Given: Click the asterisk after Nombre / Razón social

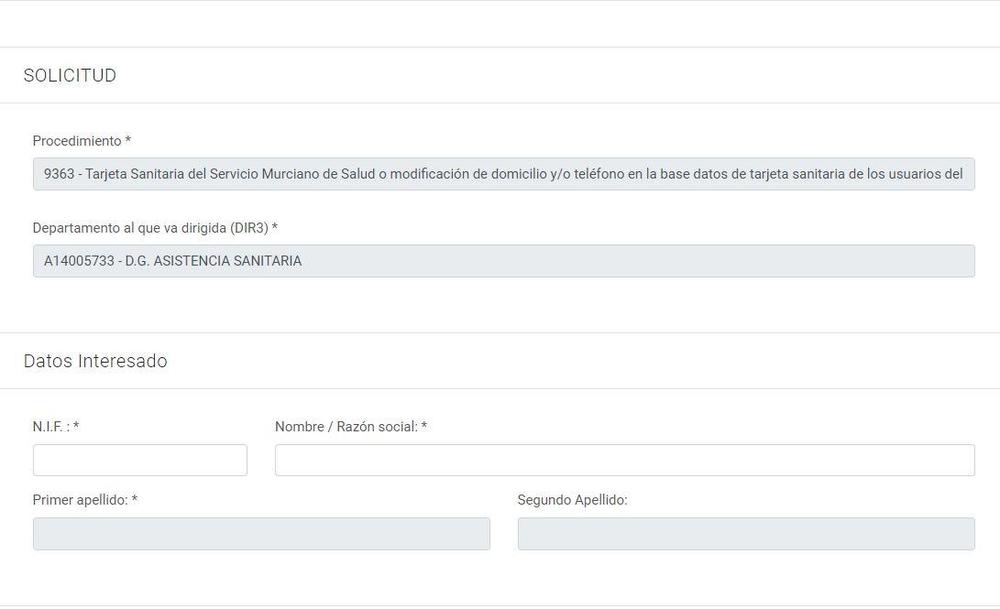Looking at the screenshot, I should (424, 427).
